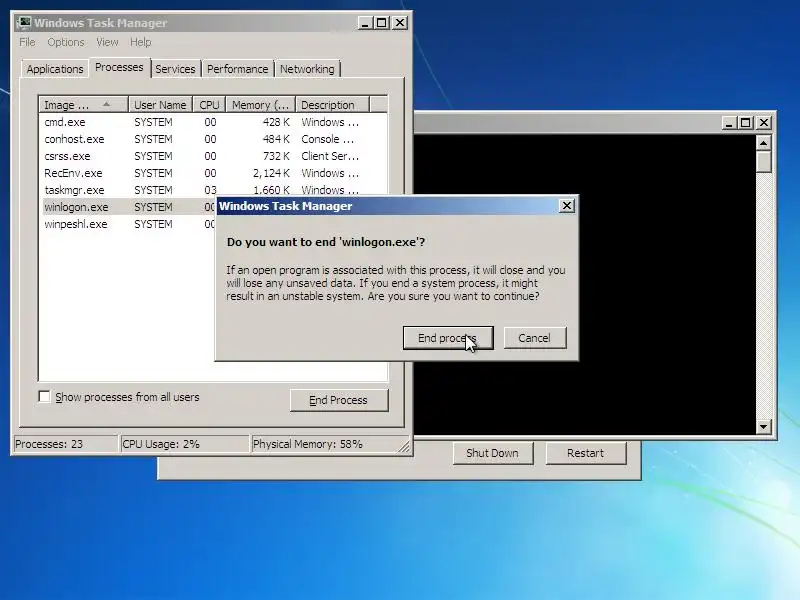This screenshot has height=600, width=800.
Task: Open the Networking tab
Action: (x=307, y=69)
